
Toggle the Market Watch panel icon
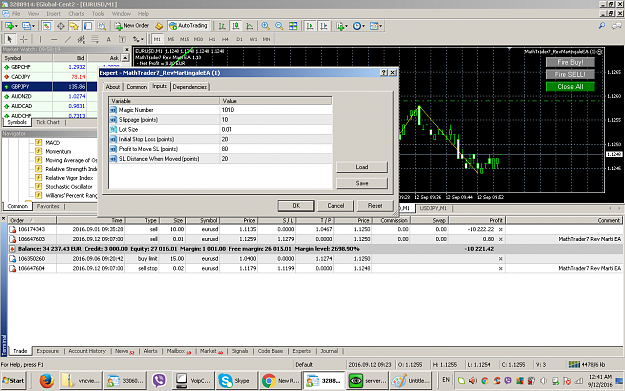pyautogui.click(x=47, y=26)
